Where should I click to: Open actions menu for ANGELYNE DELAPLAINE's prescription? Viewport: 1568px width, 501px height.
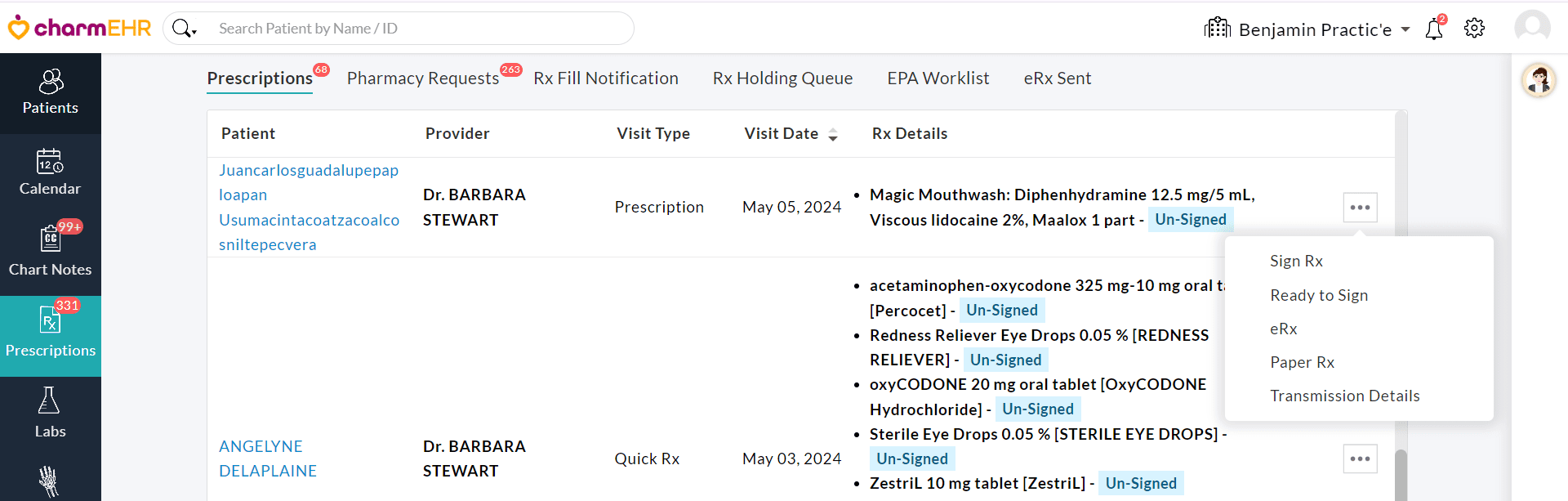coord(1360,459)
